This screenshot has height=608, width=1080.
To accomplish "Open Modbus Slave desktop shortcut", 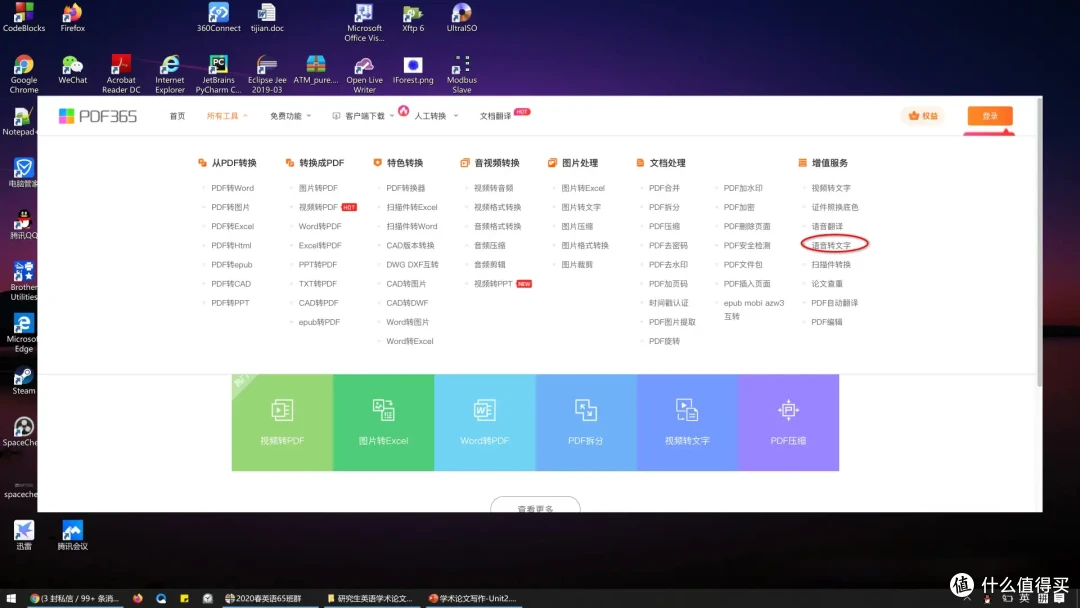I will click(x=461, y=74).
